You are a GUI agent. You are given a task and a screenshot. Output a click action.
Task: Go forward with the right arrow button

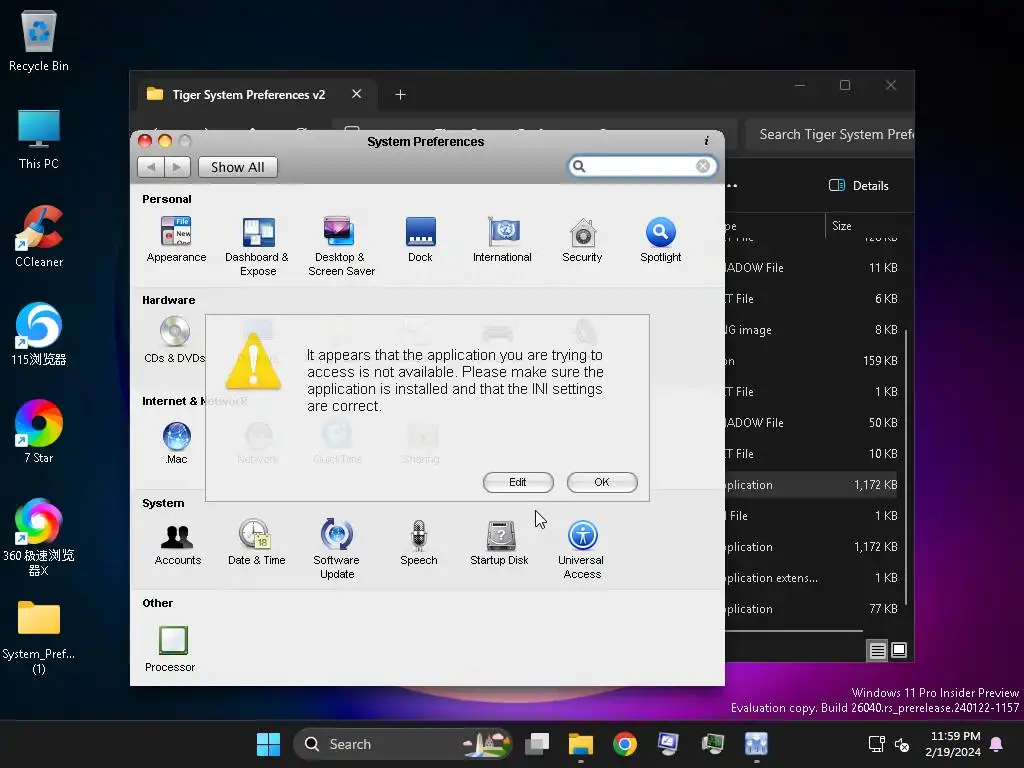tap(177, 167)
